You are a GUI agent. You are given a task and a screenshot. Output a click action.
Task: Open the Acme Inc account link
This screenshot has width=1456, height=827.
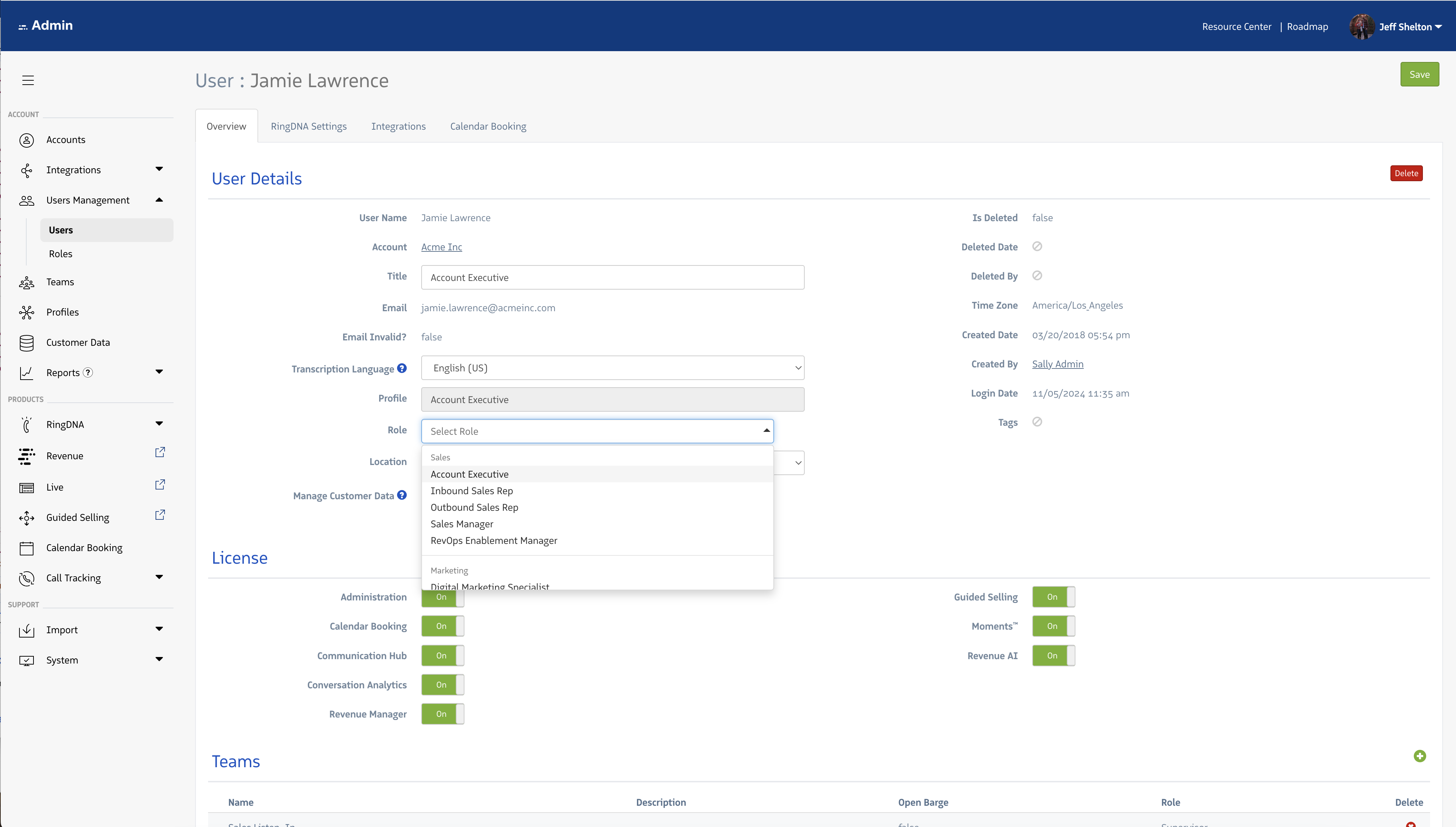[x=441, y=247]
